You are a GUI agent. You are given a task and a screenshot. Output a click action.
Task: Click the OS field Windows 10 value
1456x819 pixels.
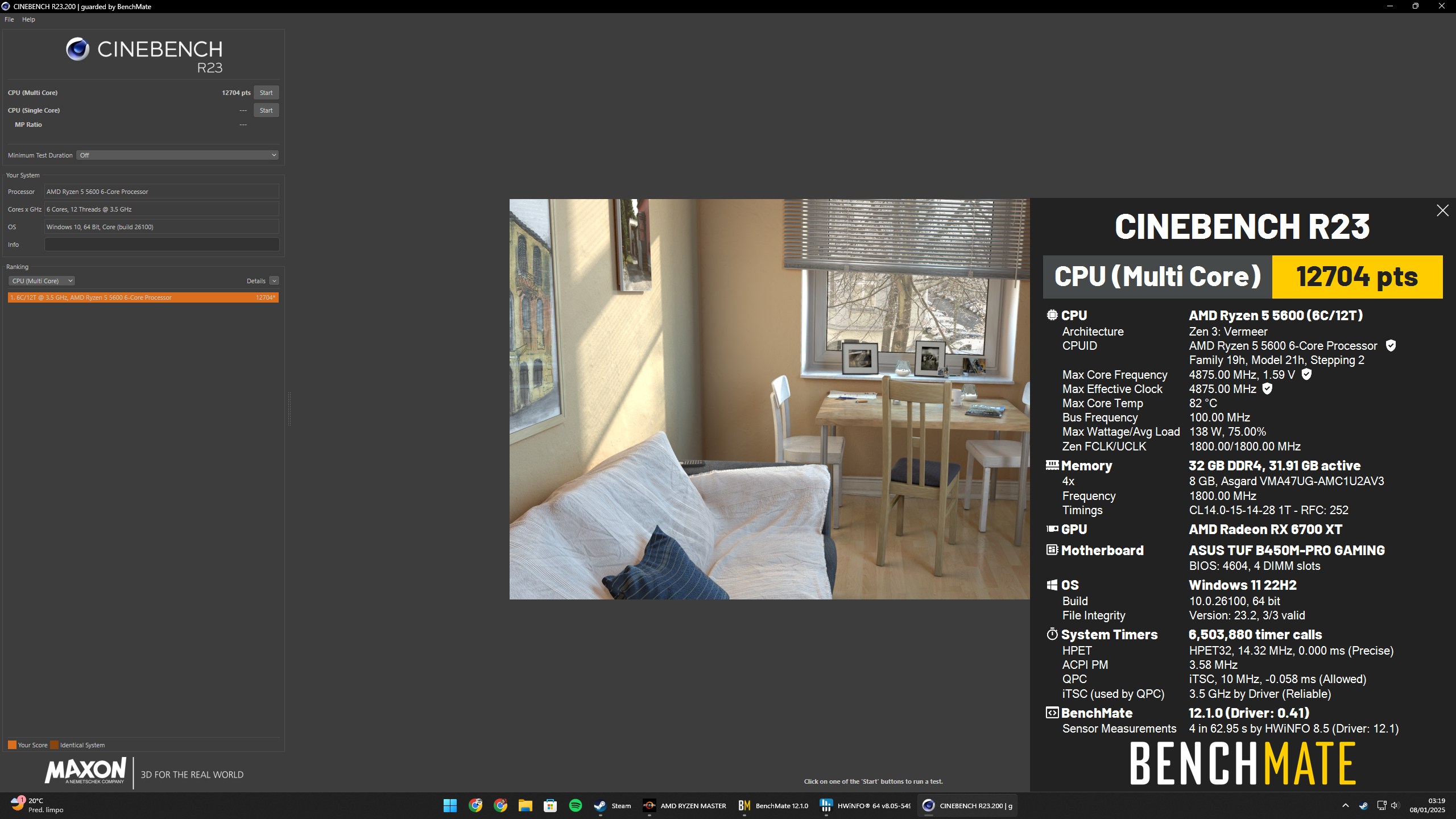(x=162, y=227)
